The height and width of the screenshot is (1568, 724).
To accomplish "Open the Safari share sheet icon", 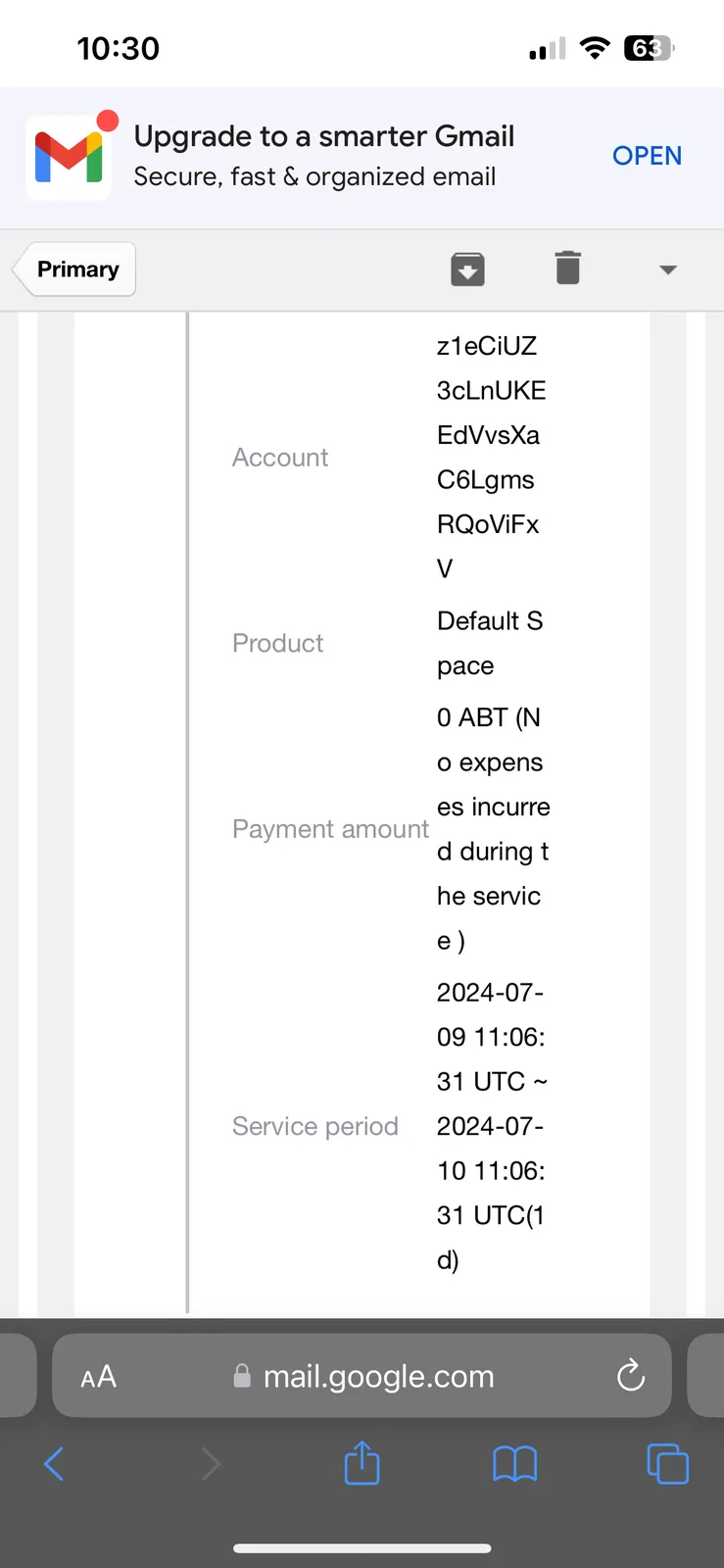I will [362, 1462].
